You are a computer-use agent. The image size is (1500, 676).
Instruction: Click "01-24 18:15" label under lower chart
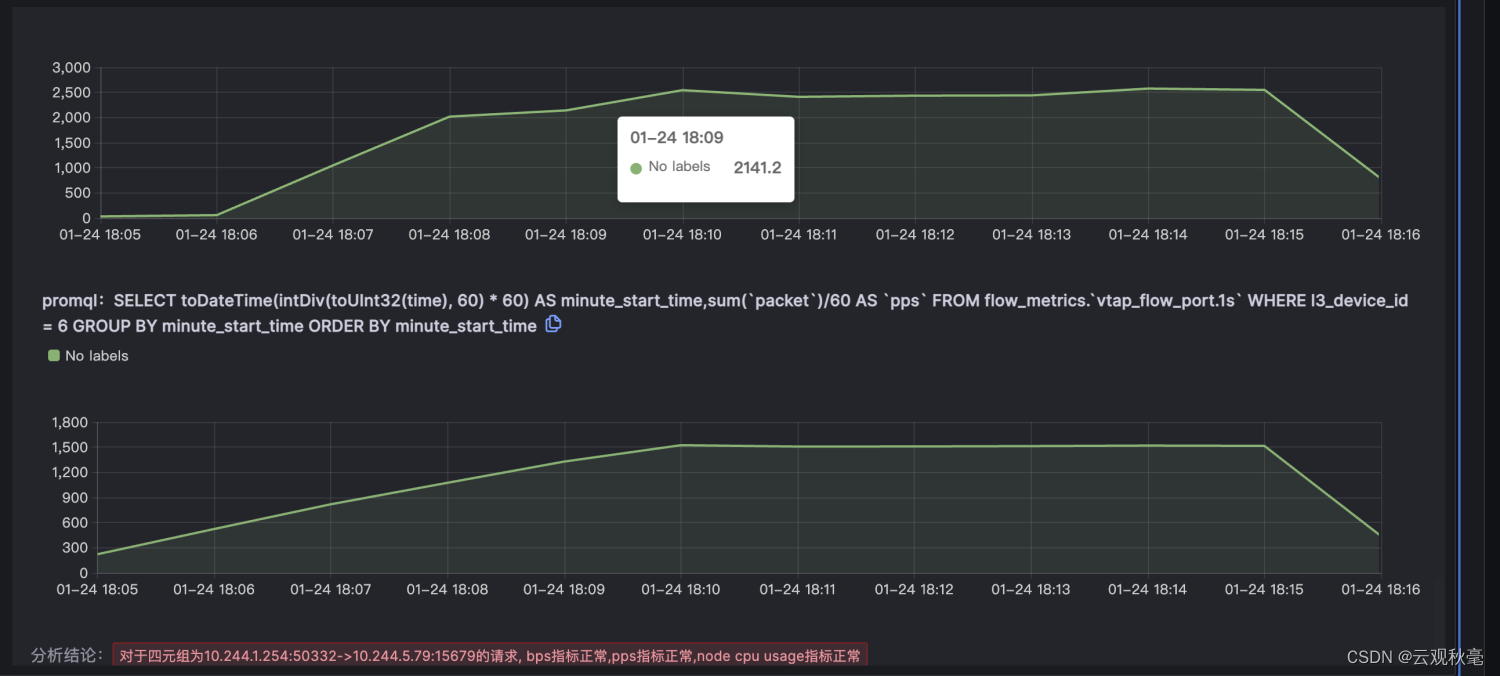click(x=1264, y=590)
